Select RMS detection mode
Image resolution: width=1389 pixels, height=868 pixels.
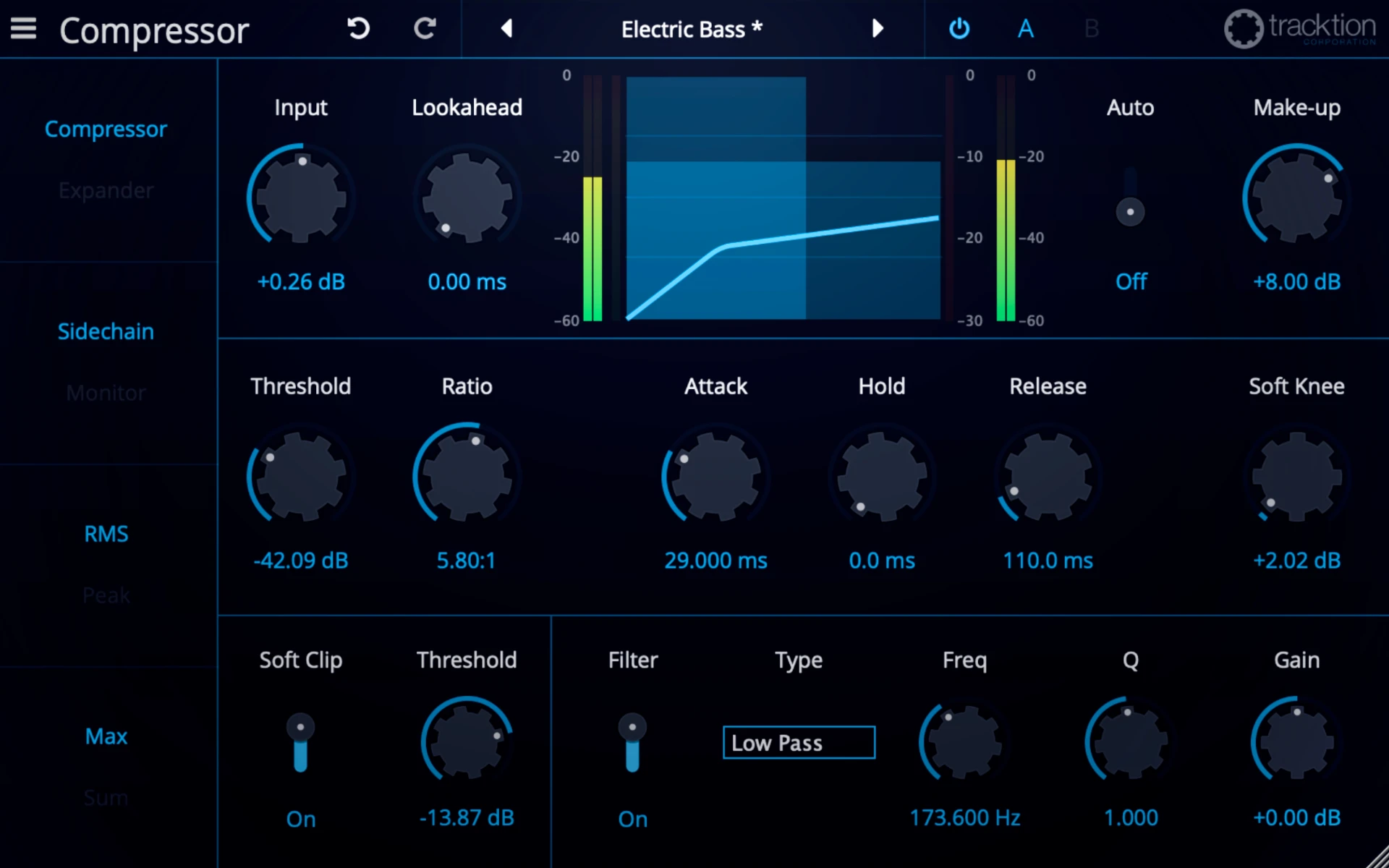point(106,534)
